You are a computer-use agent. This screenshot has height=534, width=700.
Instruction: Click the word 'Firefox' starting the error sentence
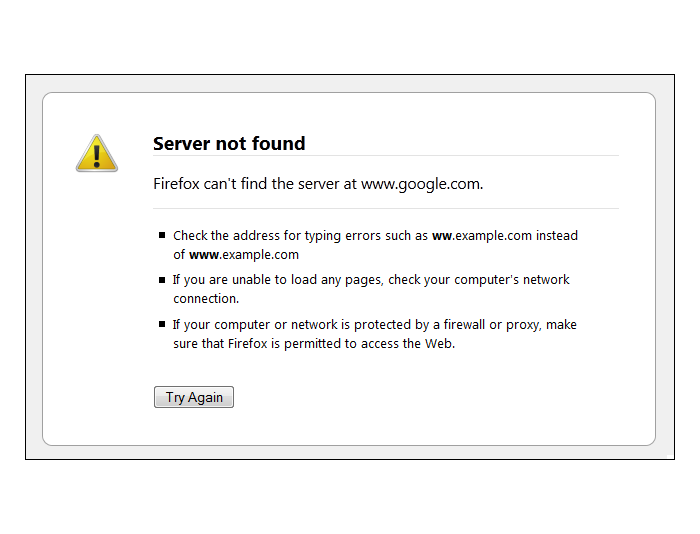tap(176, 184)
